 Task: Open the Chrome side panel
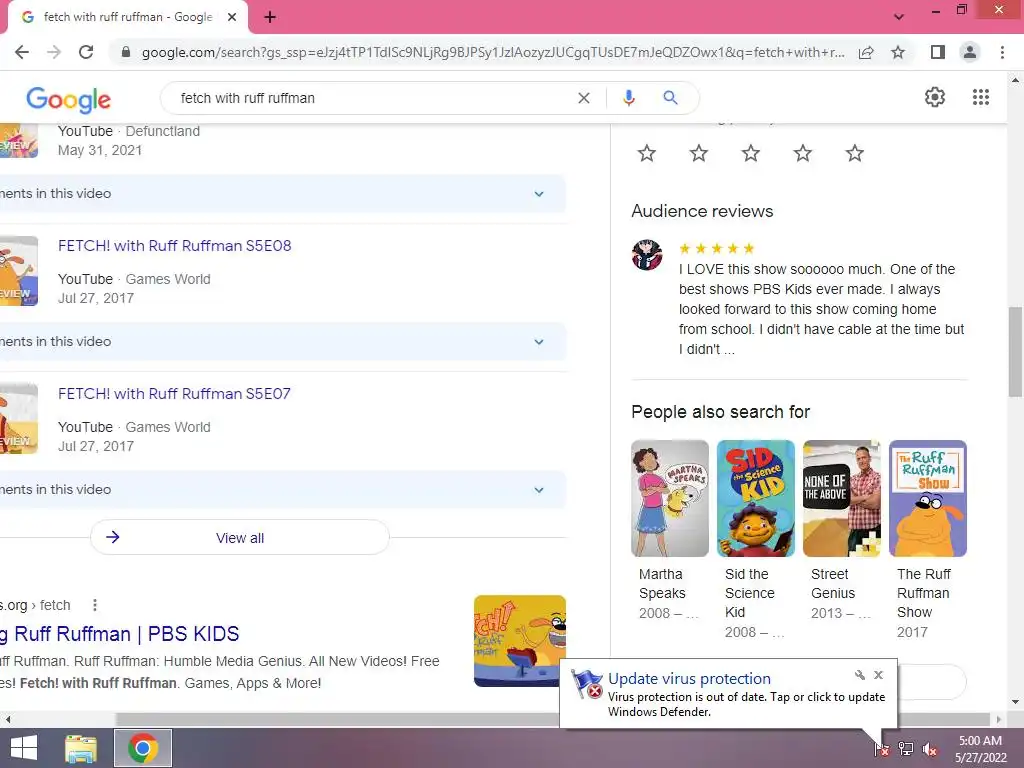938,52
